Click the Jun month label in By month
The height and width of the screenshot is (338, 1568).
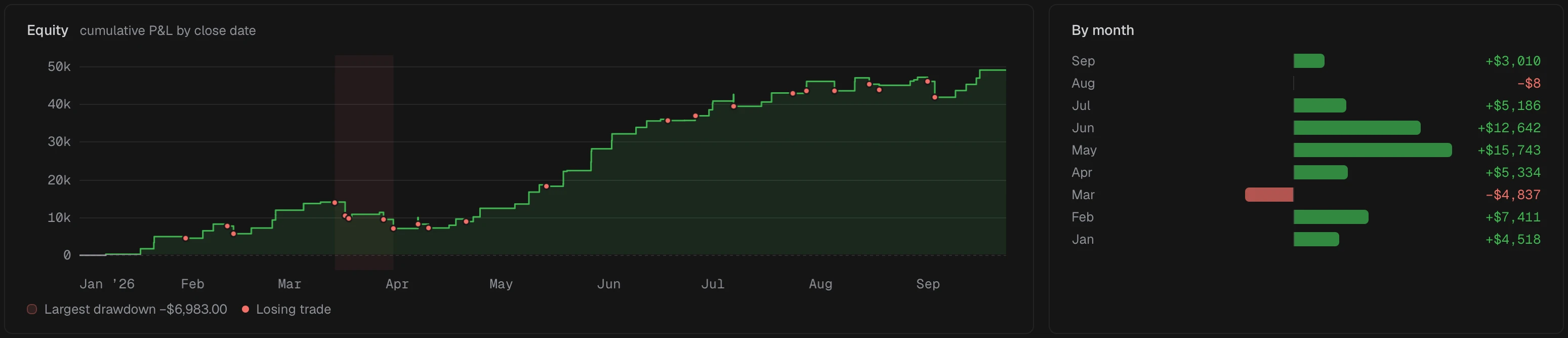1083,128
